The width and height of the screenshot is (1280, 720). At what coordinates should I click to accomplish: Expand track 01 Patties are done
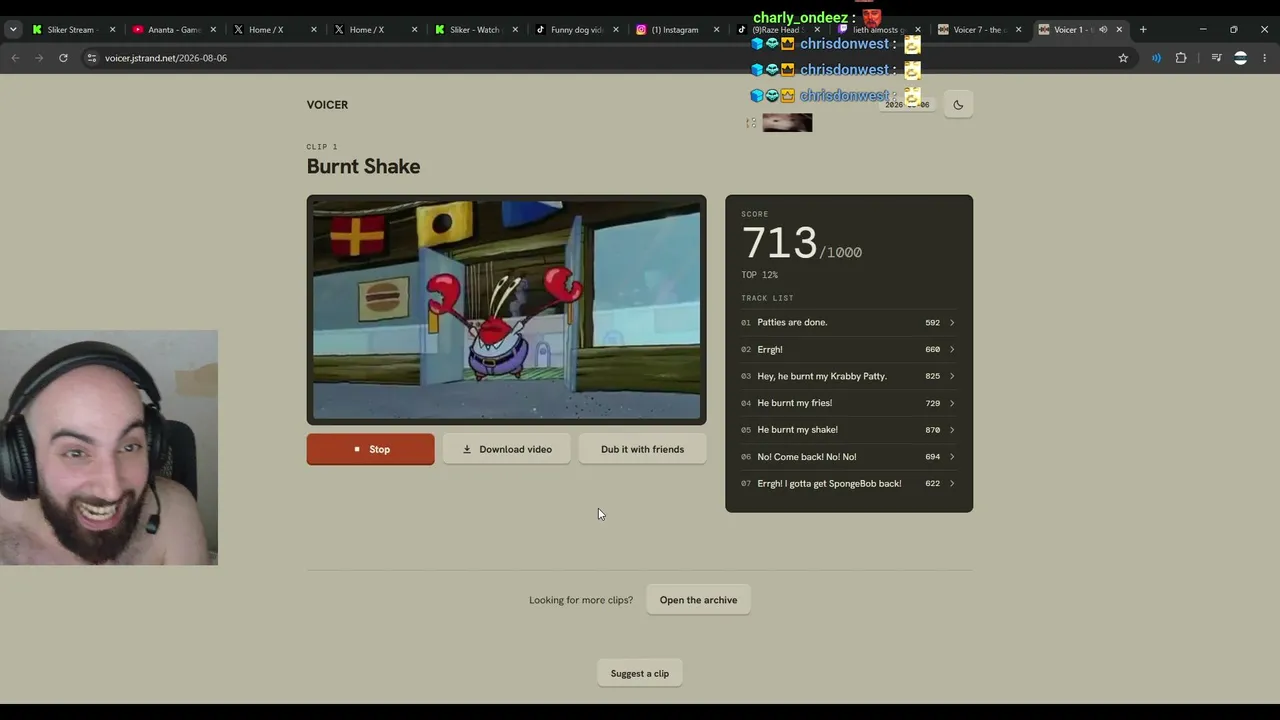[848, 323]
